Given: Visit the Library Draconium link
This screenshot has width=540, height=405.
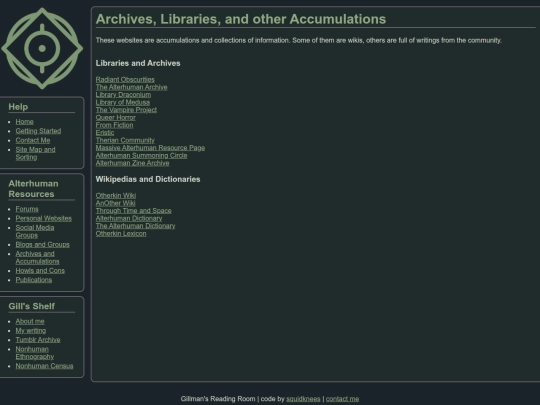Looking at the screenshot, I should pos(123,95).
